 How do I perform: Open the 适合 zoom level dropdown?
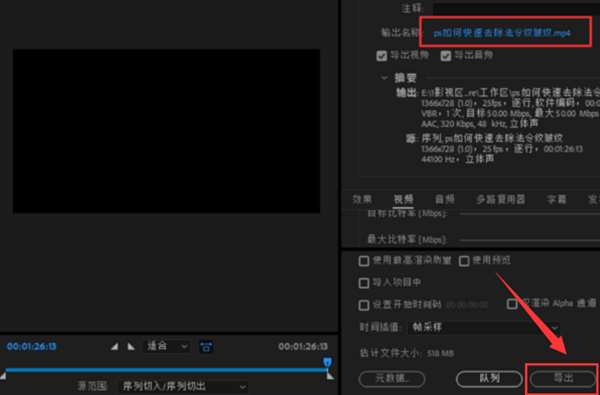(167, 347)
